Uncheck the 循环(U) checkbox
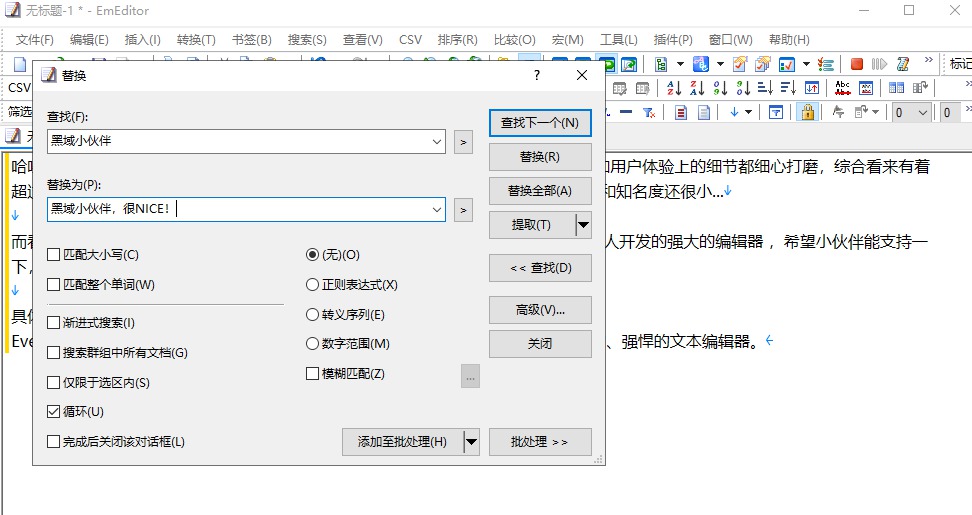Viewport: 972px width, 515px height. pos(76,412)
